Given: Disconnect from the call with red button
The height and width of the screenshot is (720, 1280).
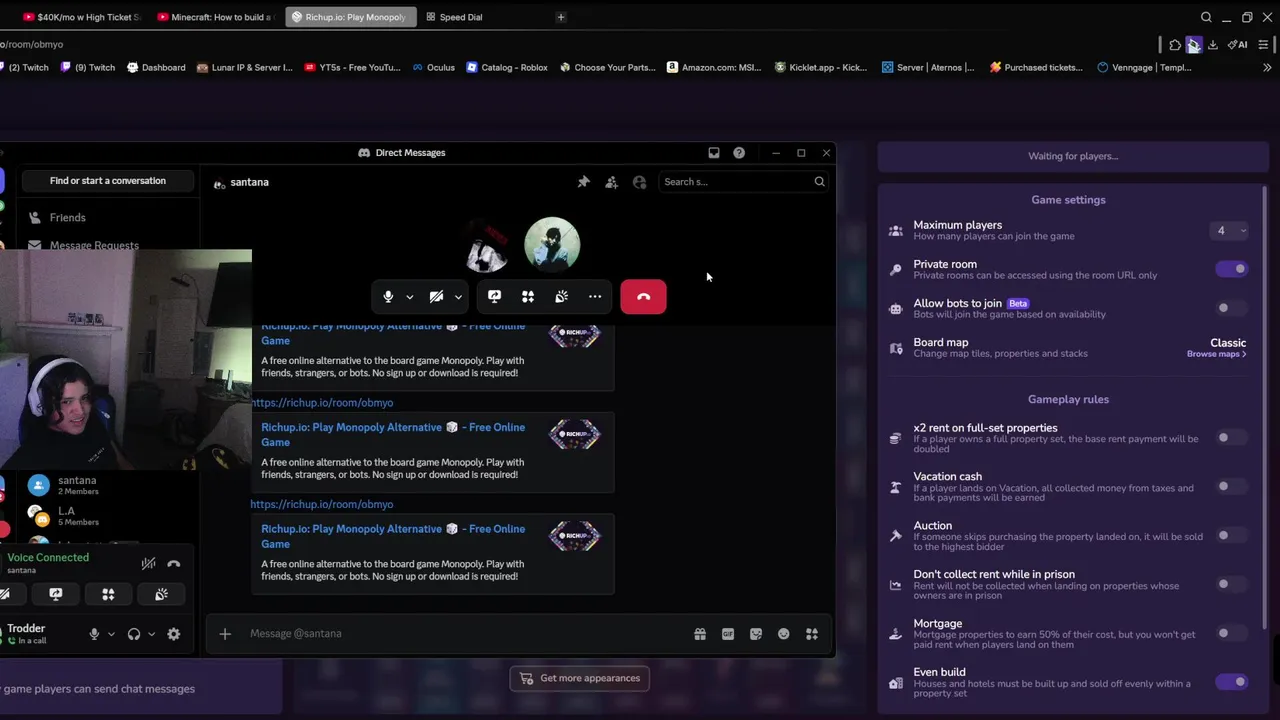Looking at the screenshot, I should coord(643,297).
